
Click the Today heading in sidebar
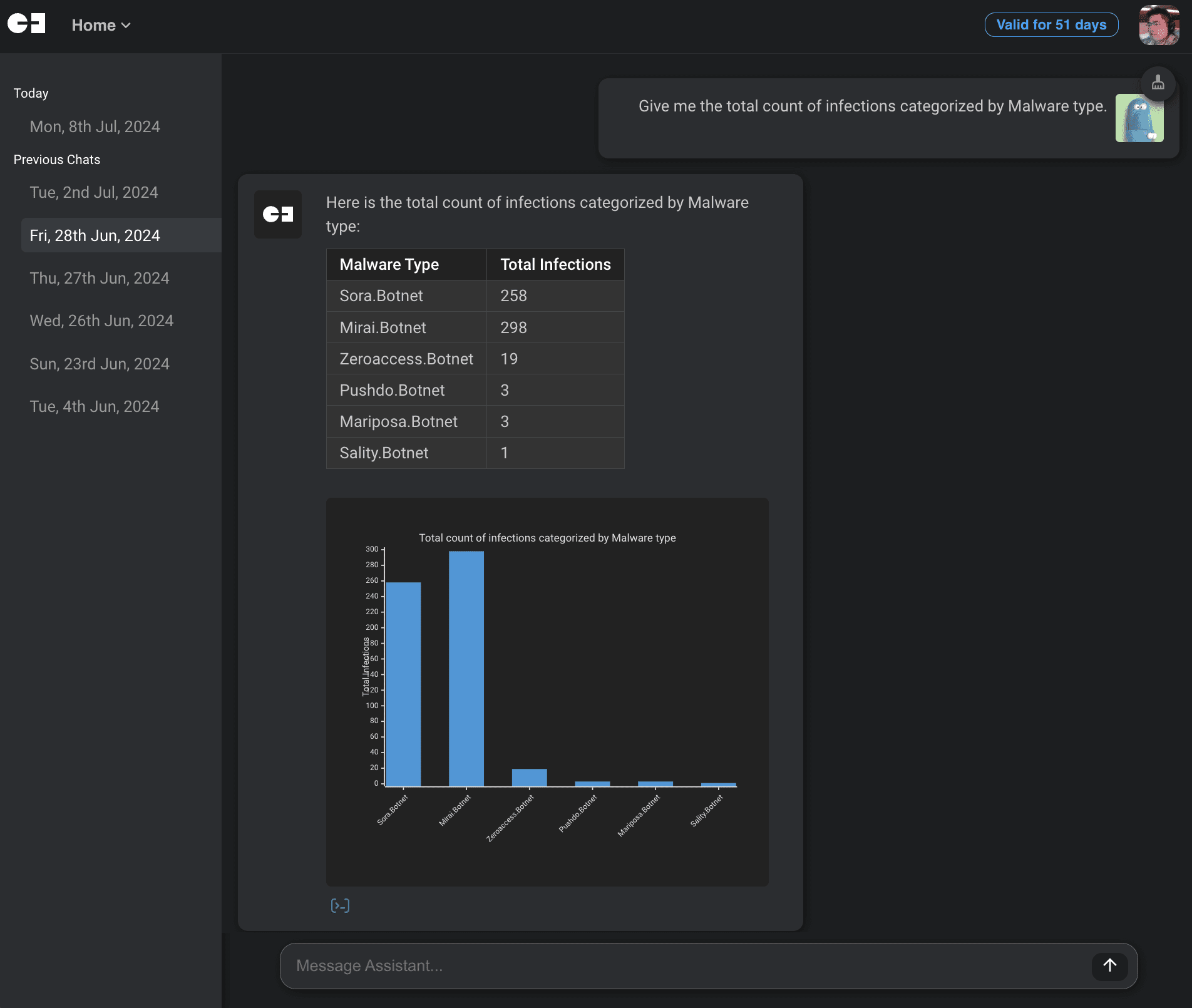point(31,93)
